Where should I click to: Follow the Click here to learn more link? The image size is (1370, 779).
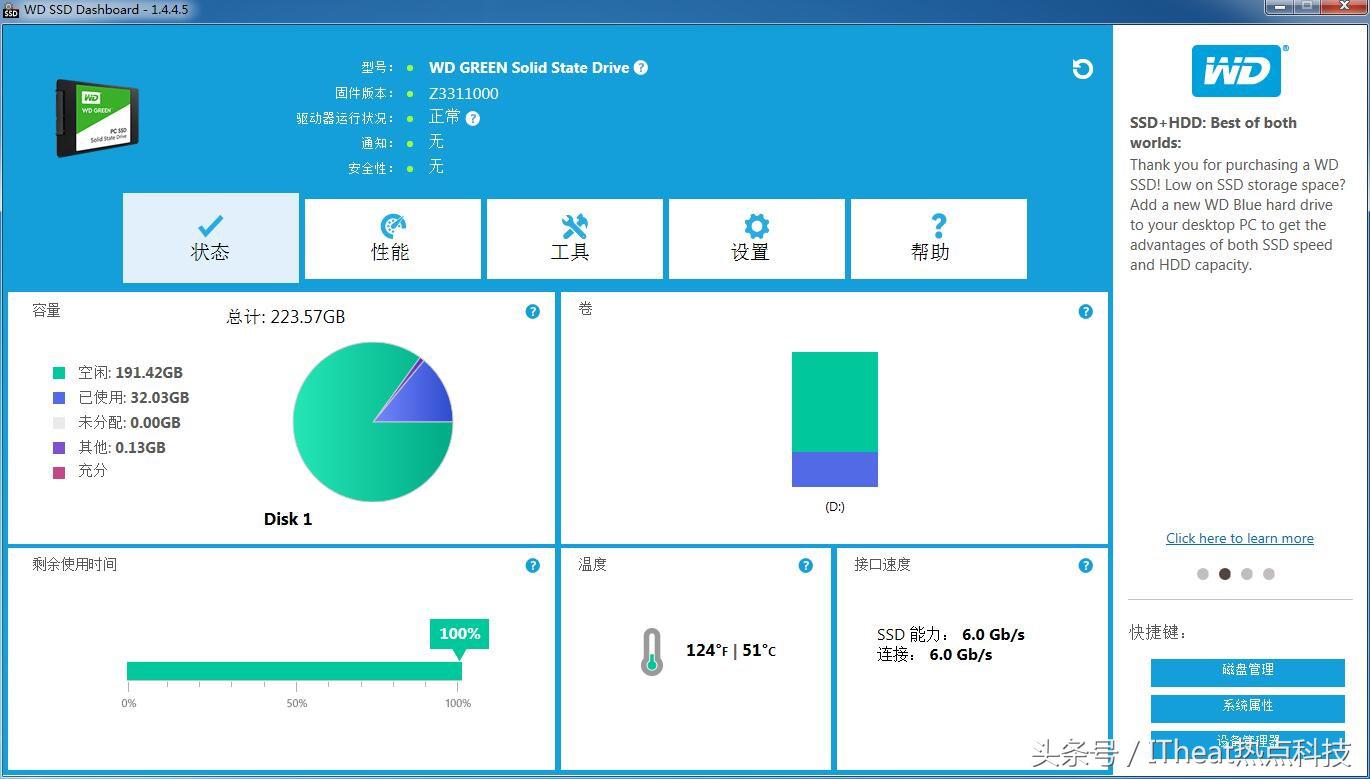coord(1240,538)
